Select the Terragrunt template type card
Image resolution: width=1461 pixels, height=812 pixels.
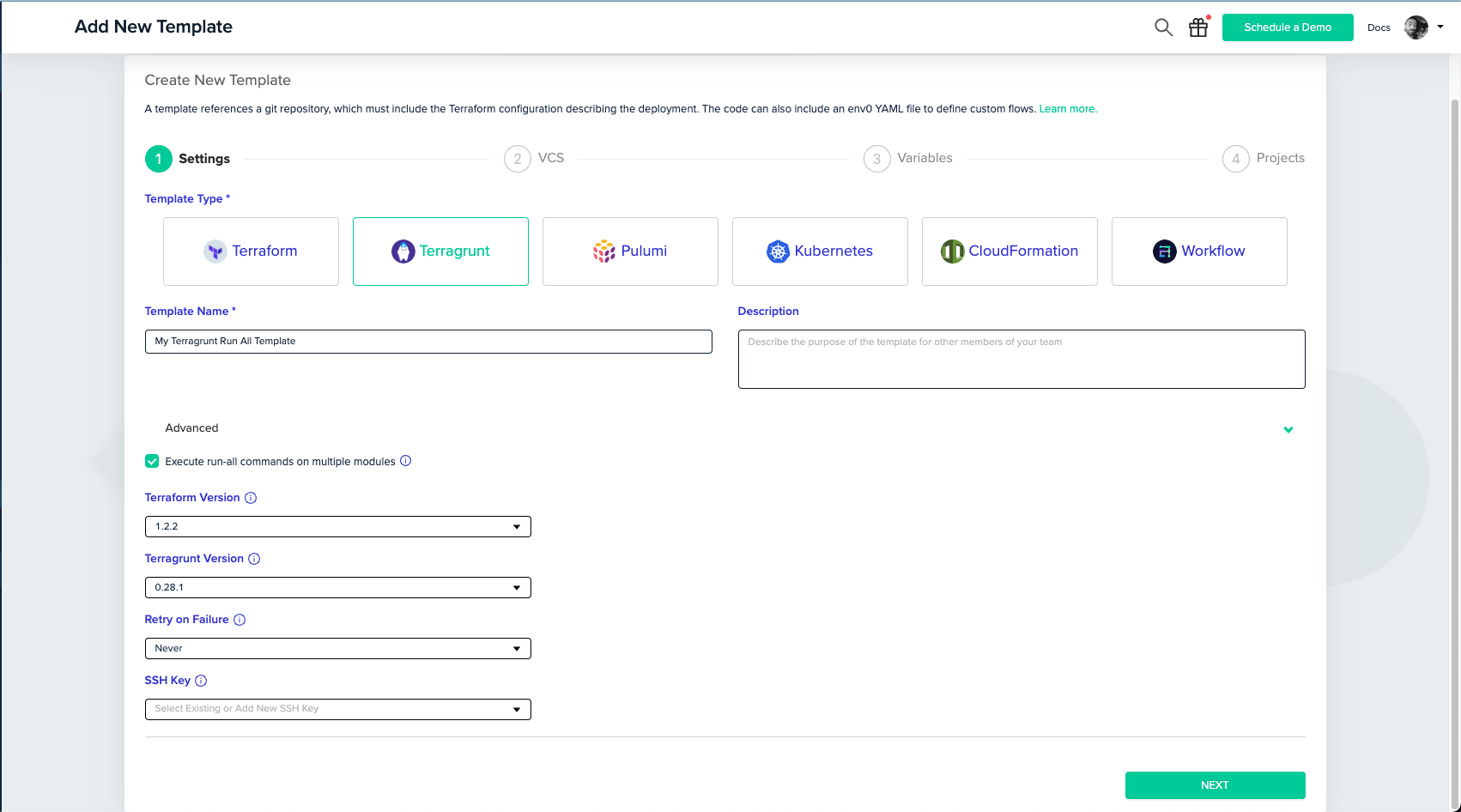pos(440,251)
